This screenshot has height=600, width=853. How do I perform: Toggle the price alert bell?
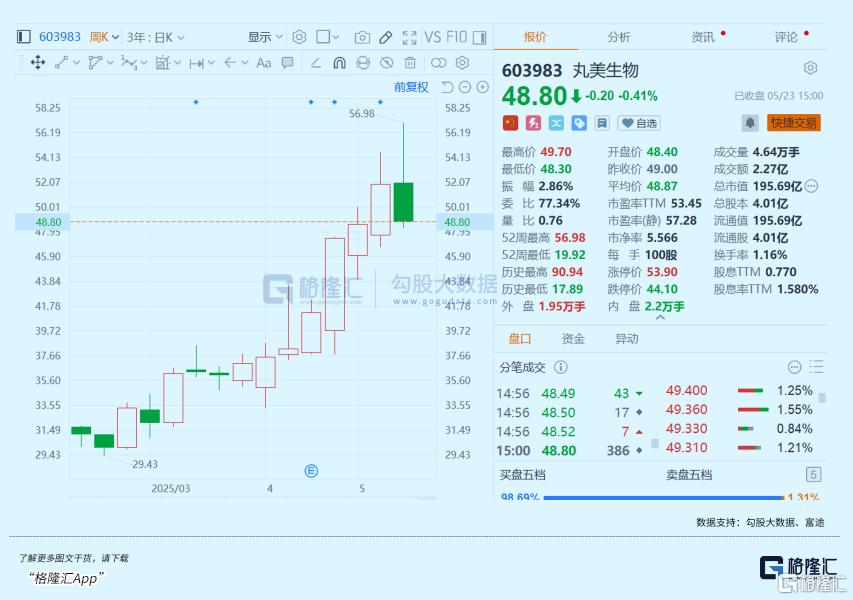[x=750, y=123]
